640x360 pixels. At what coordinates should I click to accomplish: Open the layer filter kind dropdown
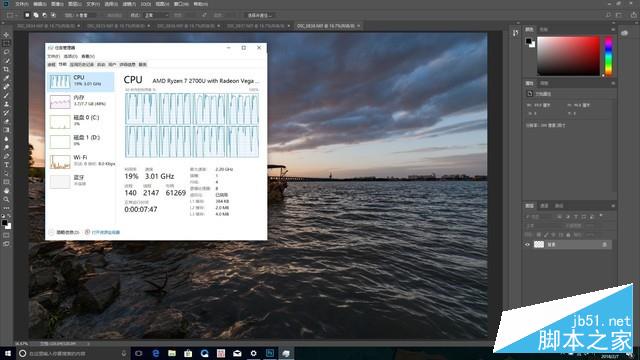[x=538, y=216]
